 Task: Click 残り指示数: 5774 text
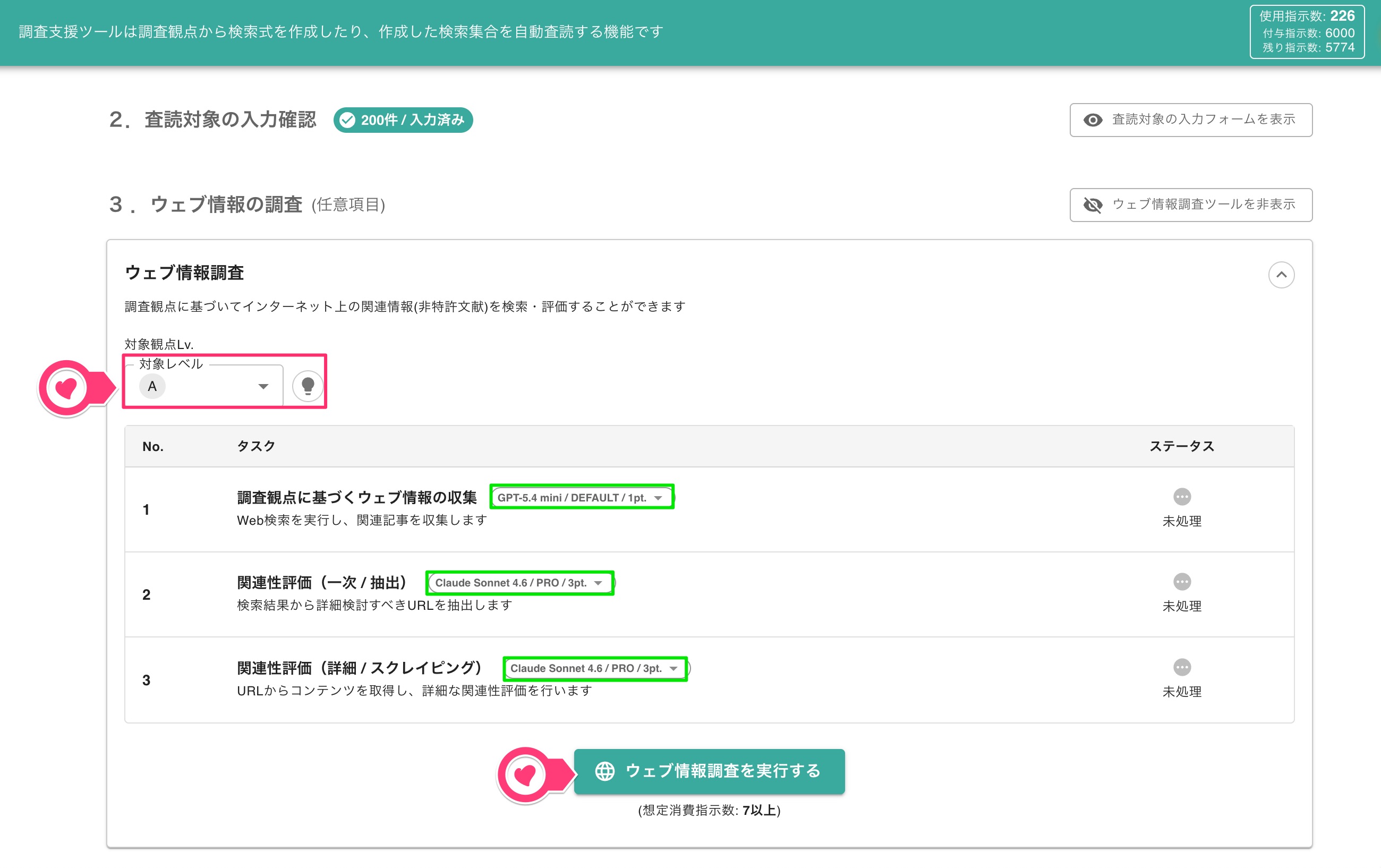pos(1308,48)
